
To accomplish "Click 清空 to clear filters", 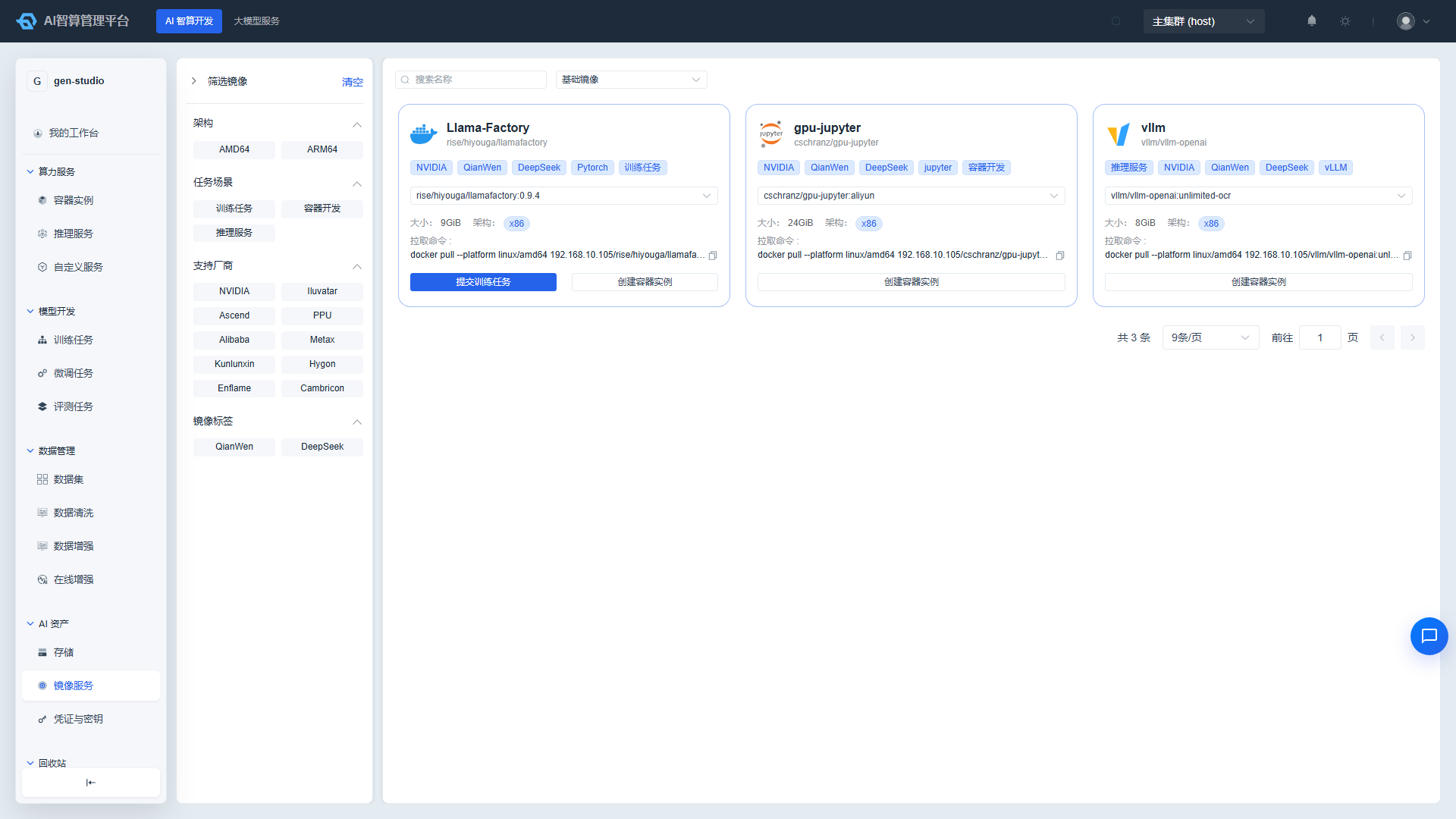I will [x=353, y=82].
